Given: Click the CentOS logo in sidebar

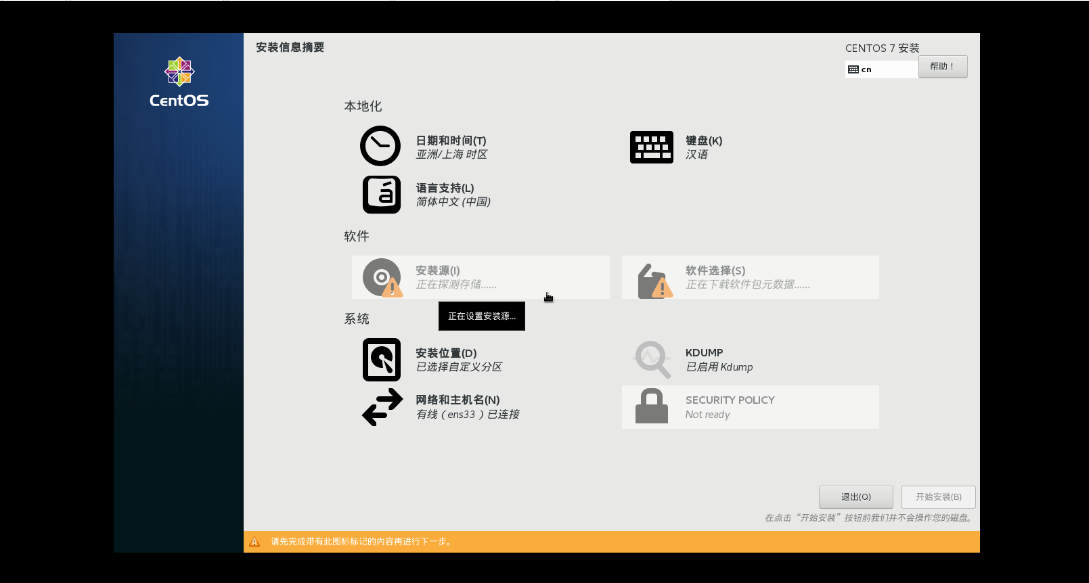Looking at the screenshot, I should click(x=179, y=82).
